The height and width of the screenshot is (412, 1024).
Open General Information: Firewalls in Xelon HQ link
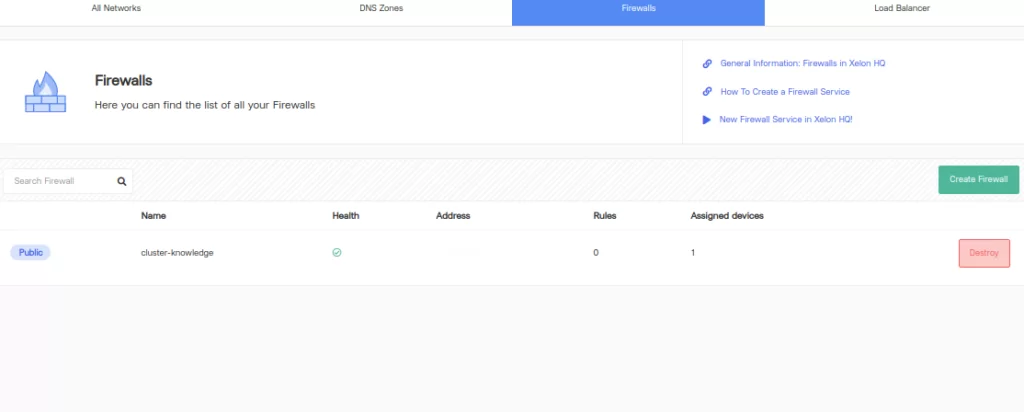point(803,63)
